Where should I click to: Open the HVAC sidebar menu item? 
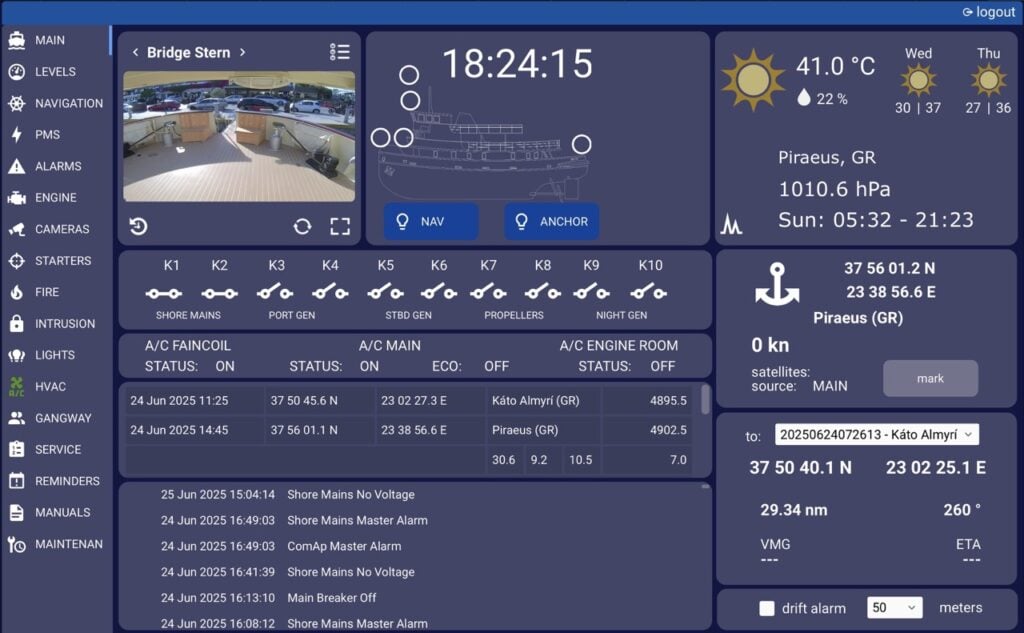pos(51,386)
